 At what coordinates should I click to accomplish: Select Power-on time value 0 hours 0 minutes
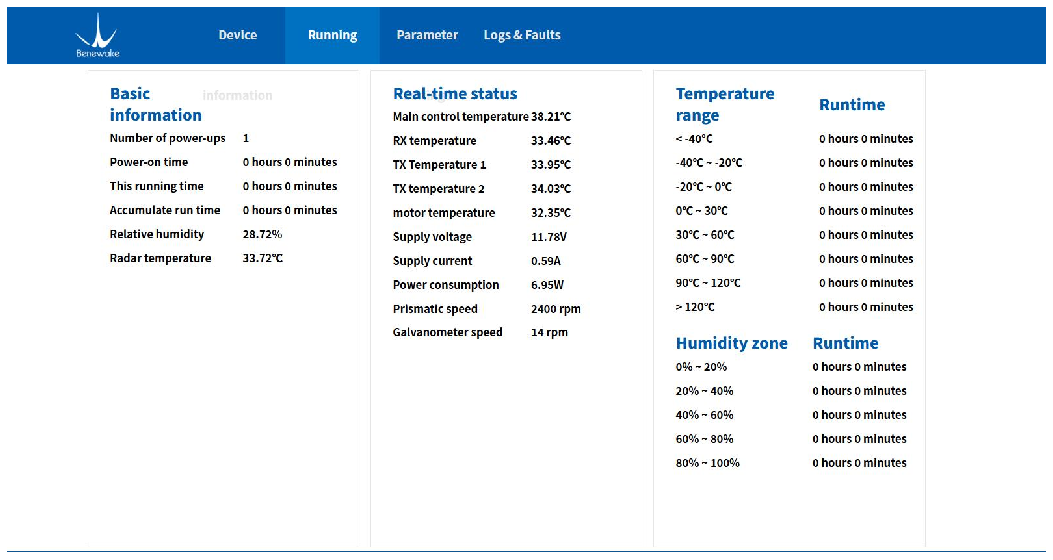click(290, 162)
